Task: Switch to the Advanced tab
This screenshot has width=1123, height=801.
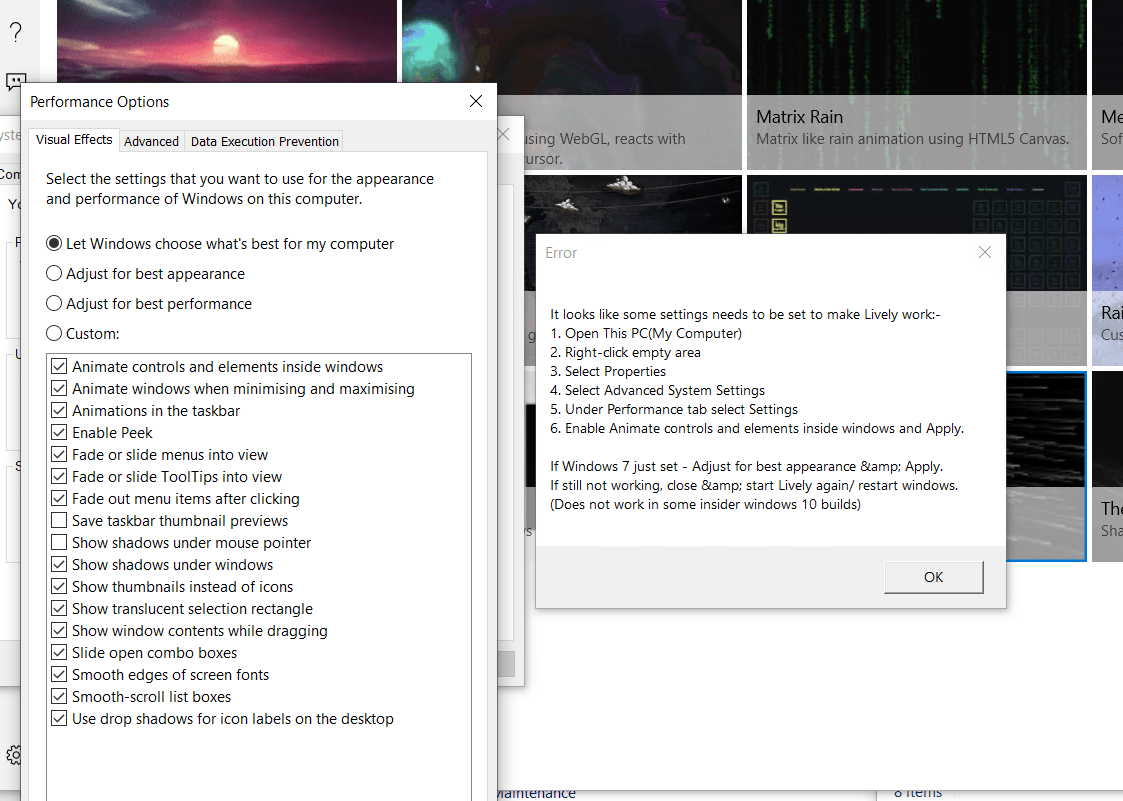Action: click(x=151, y=141)
